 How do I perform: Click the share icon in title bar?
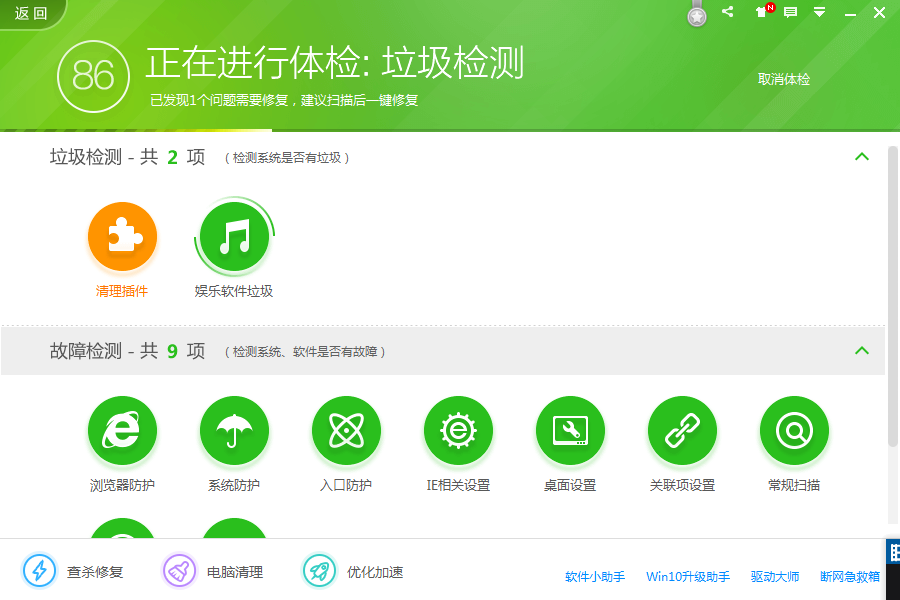click(x=727, y=12)
